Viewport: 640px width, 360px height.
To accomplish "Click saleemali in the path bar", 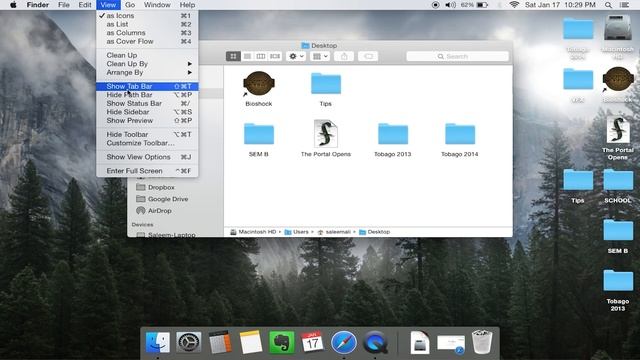I will (334, 232).
